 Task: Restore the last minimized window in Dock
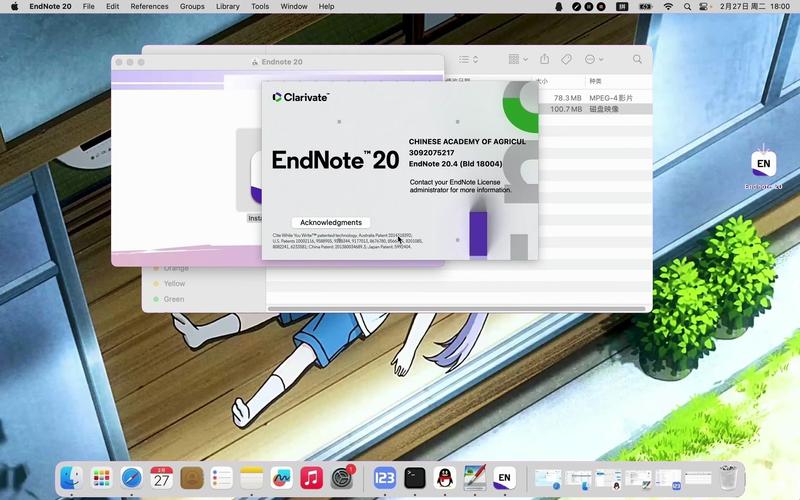point(698,479)
